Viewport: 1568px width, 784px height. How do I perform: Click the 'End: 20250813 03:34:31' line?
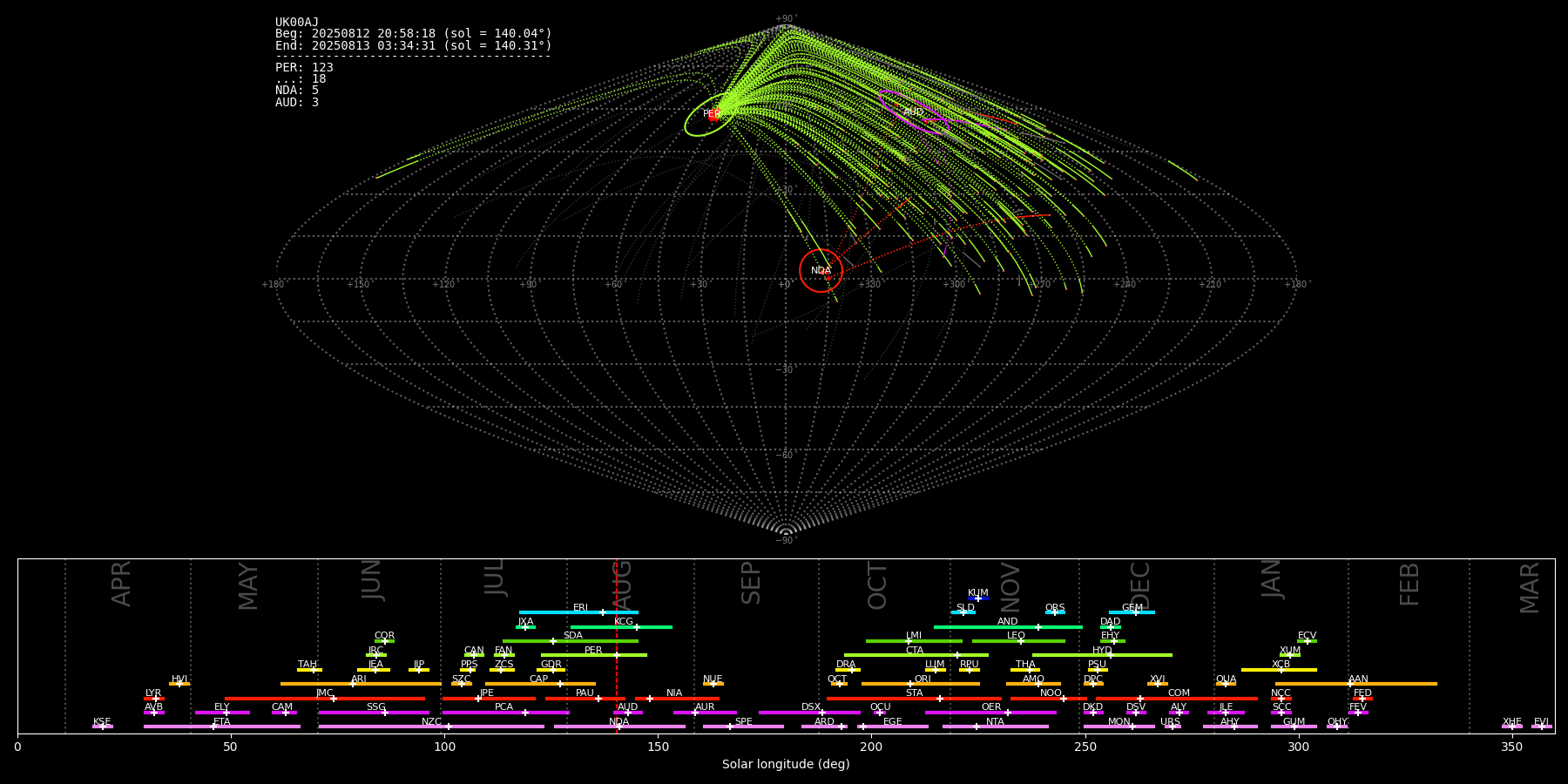pos(414,45)
